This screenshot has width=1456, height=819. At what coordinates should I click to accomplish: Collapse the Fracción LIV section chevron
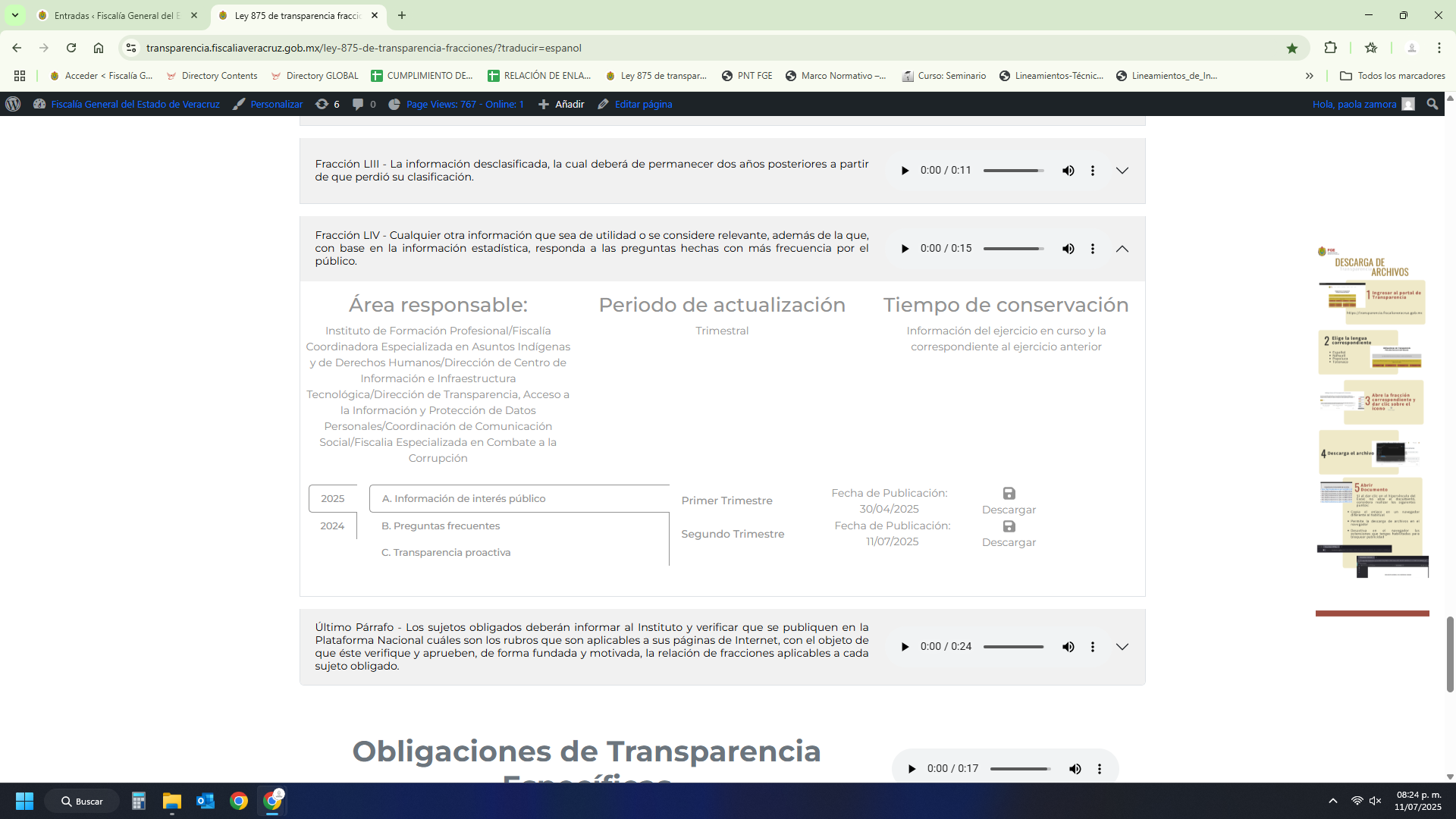click(x=1122, y=249)
